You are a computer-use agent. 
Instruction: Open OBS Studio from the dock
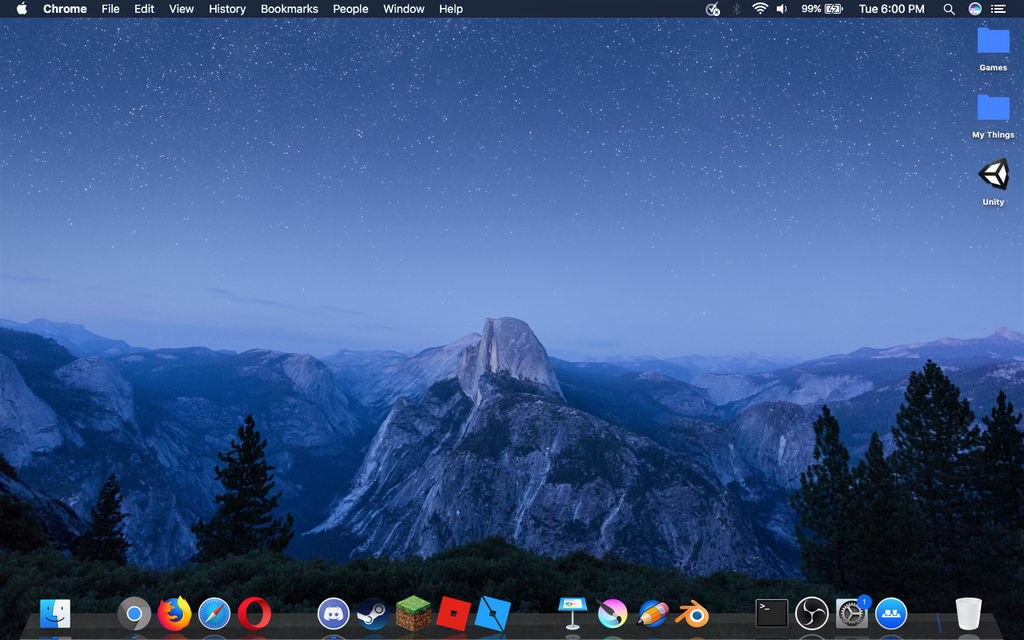tap(811, 613)
